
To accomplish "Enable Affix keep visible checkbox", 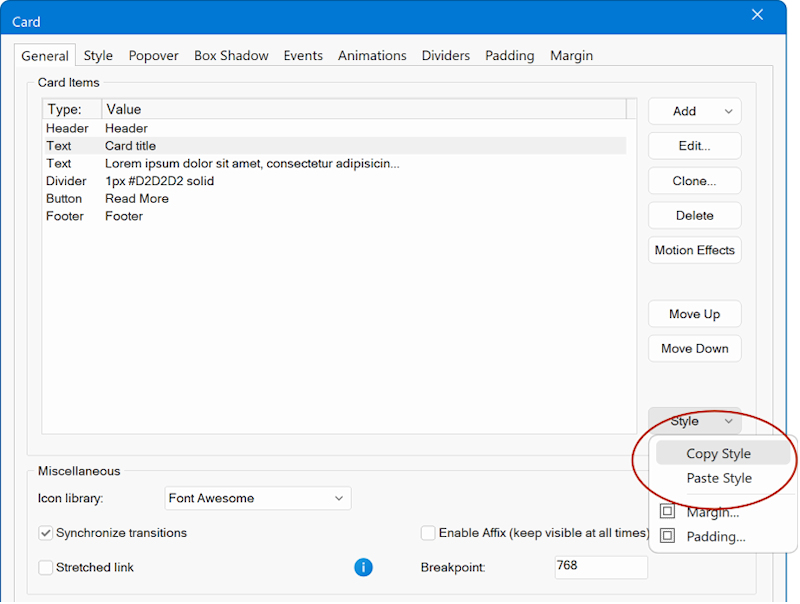I will (429, 533).
